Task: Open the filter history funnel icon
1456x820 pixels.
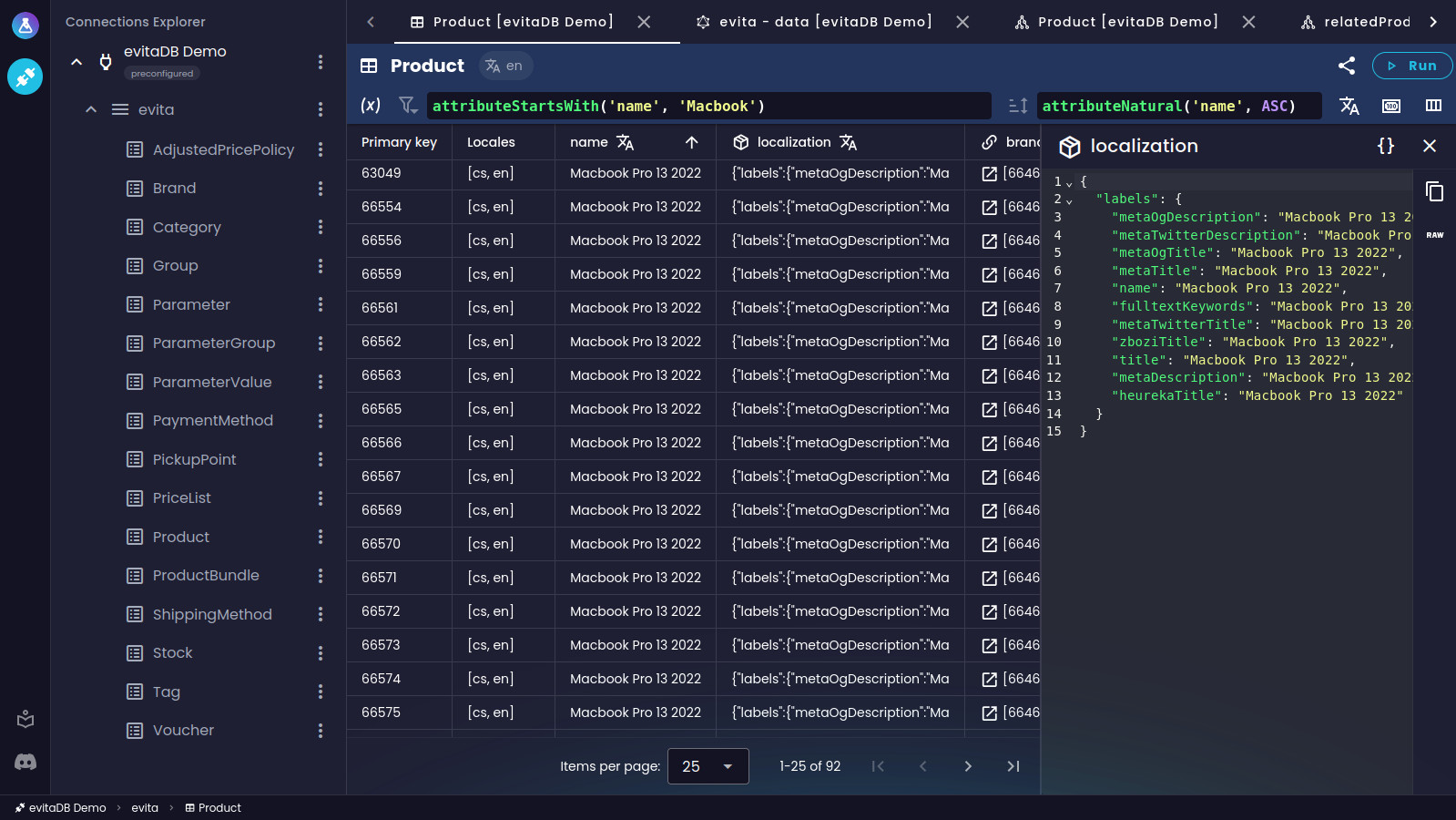Action: [408, 106]
